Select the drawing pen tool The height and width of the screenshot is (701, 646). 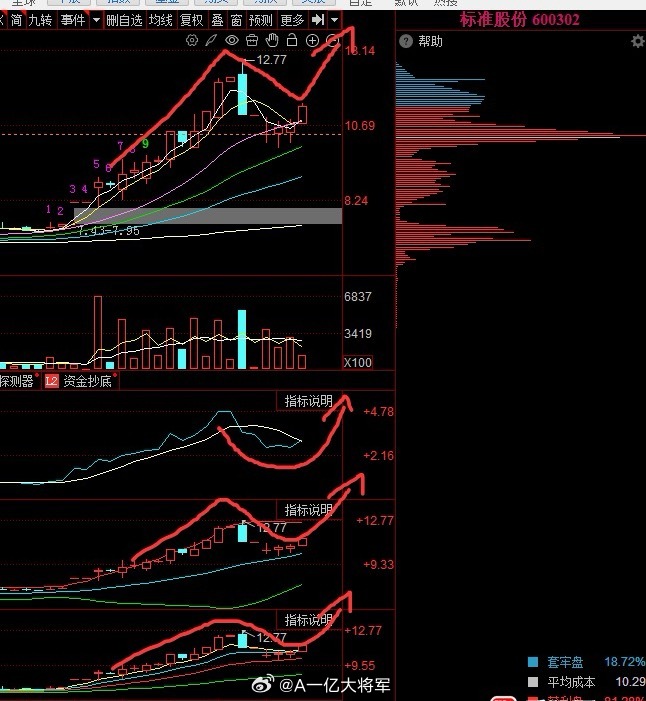click(x=211, y=41)
